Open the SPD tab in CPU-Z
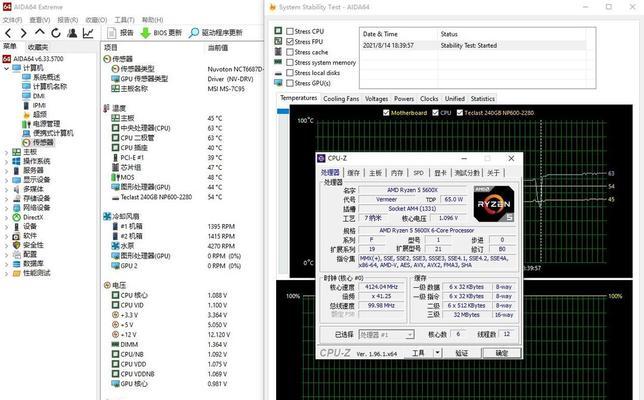This screenshot has width=644, height=400. click(x=419, y=173)
